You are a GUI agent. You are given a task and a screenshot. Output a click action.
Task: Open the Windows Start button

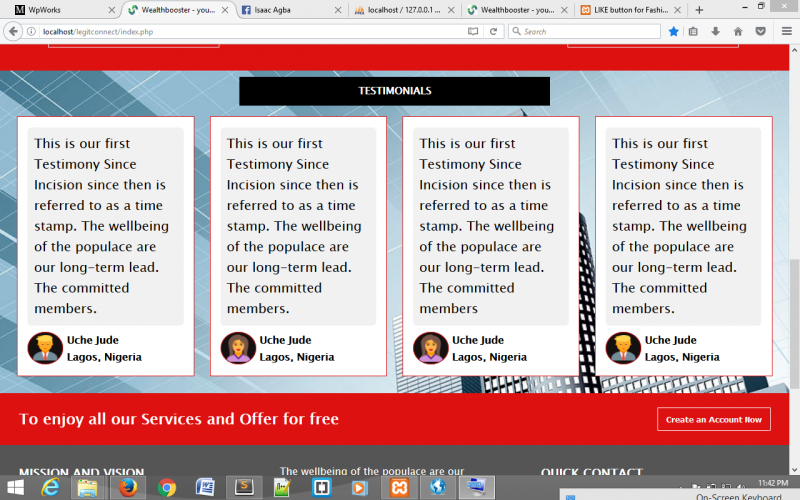coord(15,488)
